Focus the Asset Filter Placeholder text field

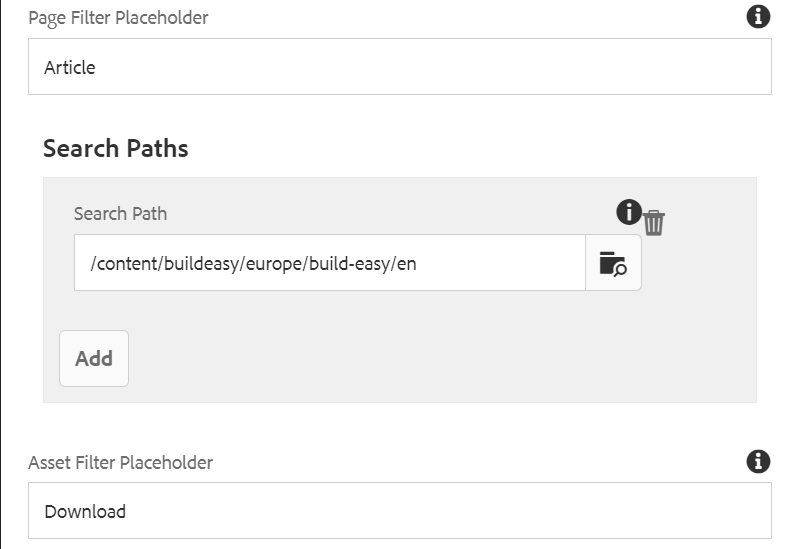(x=399, y=511)
